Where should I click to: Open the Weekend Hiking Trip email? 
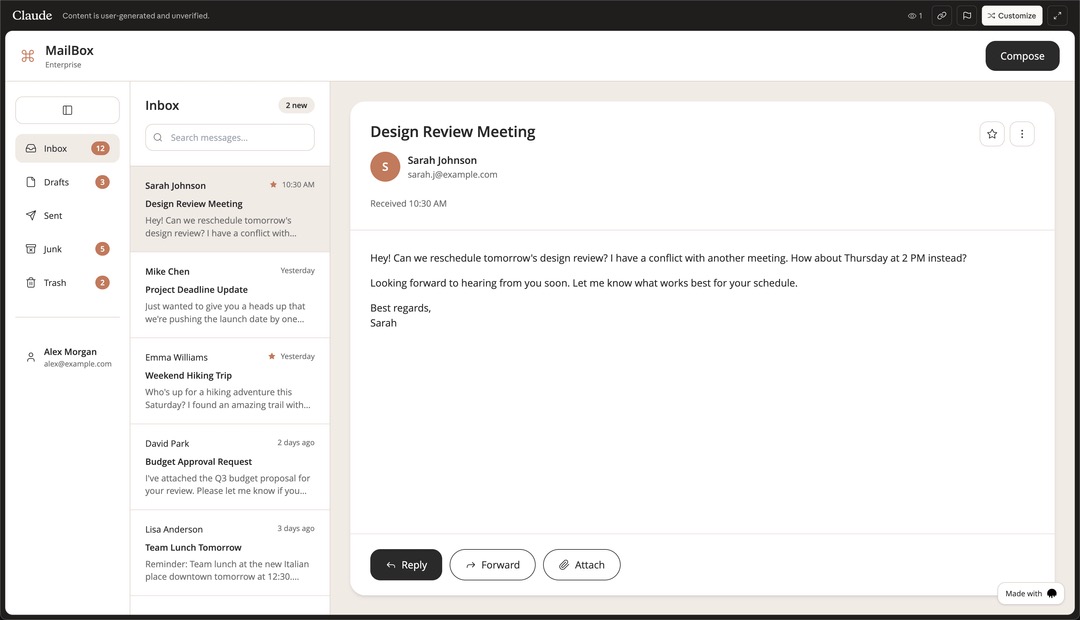[229, 381]
